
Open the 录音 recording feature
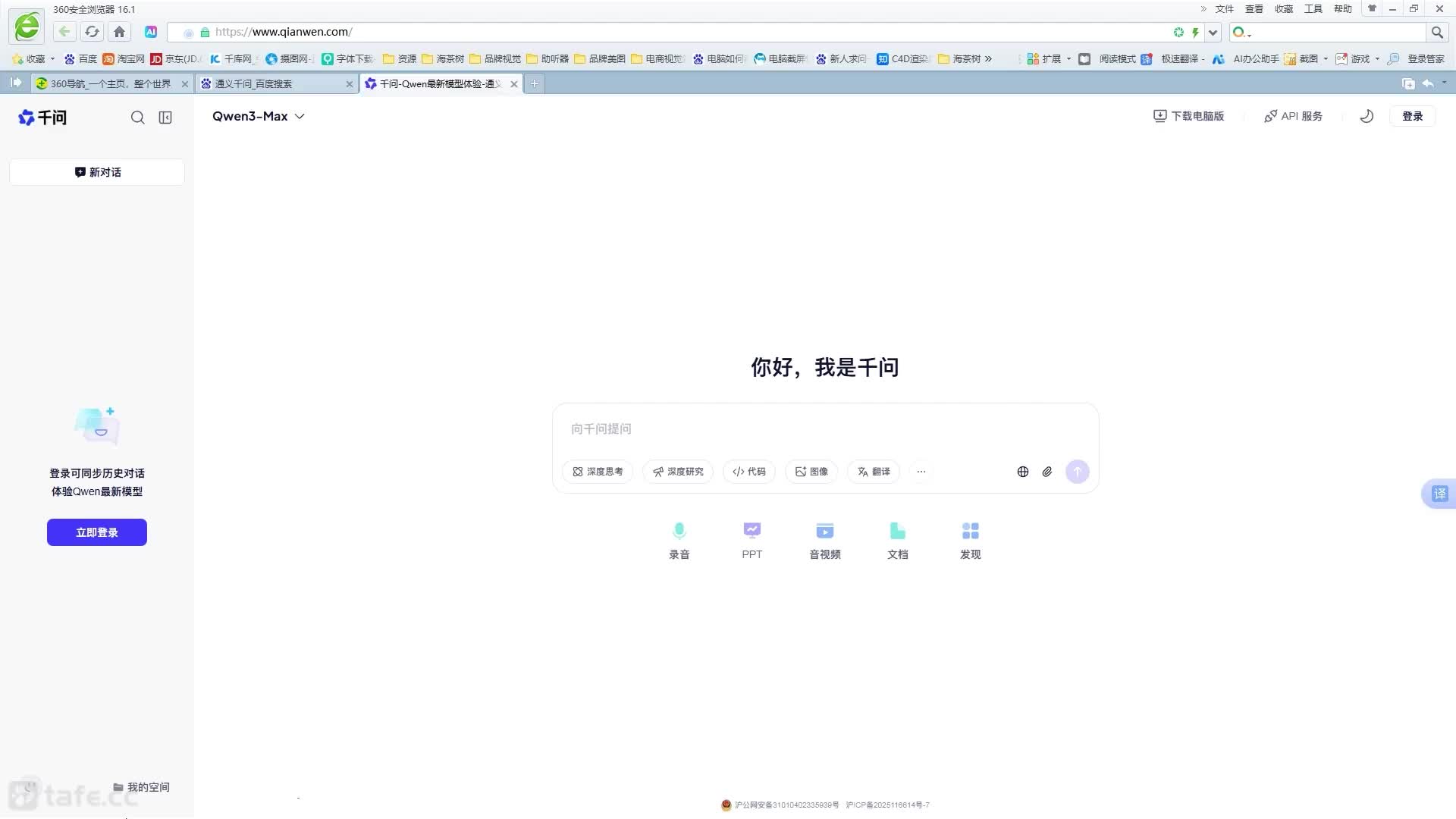click(x=679, y=541)
